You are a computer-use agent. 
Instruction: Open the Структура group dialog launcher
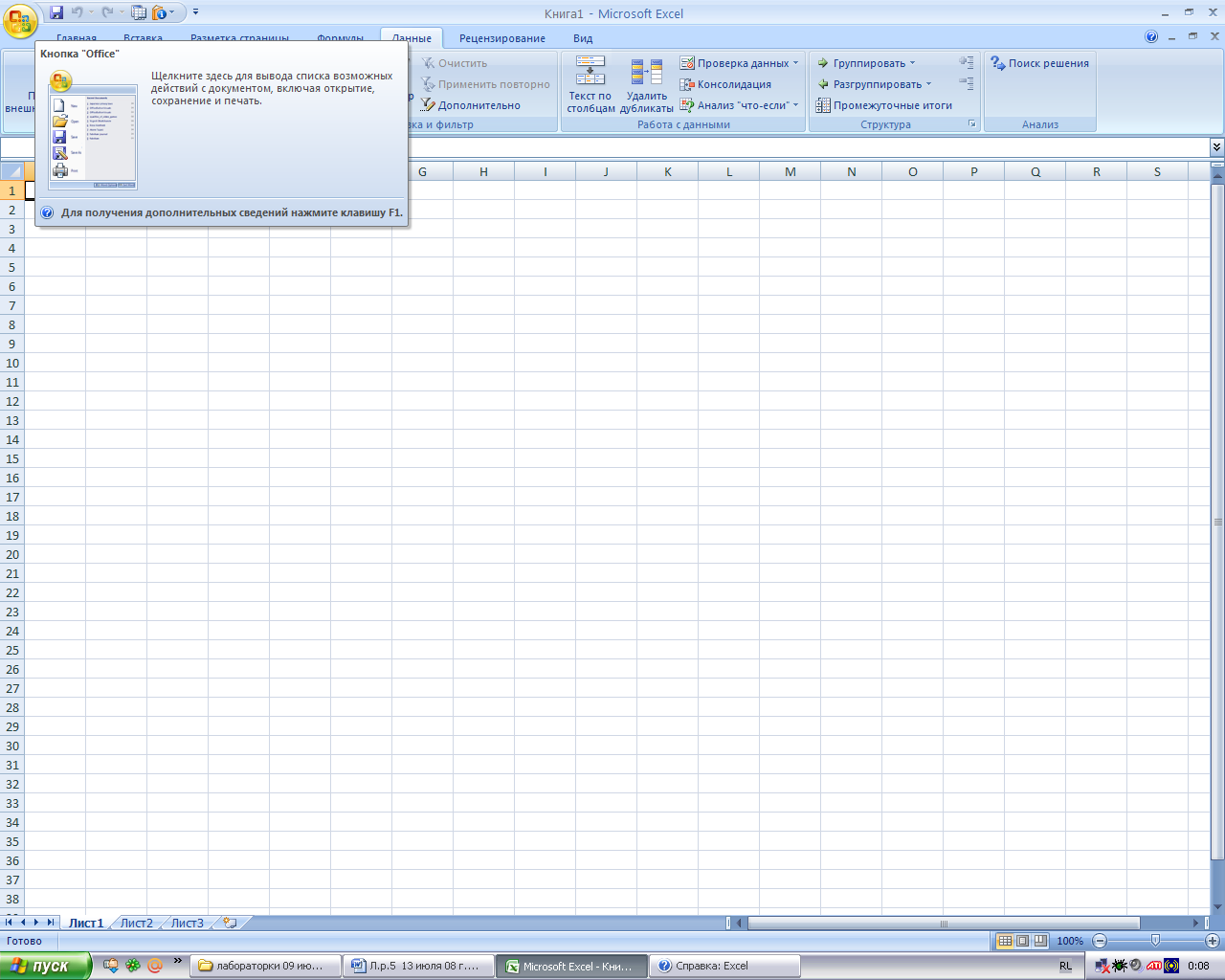[x=972, y=124]
